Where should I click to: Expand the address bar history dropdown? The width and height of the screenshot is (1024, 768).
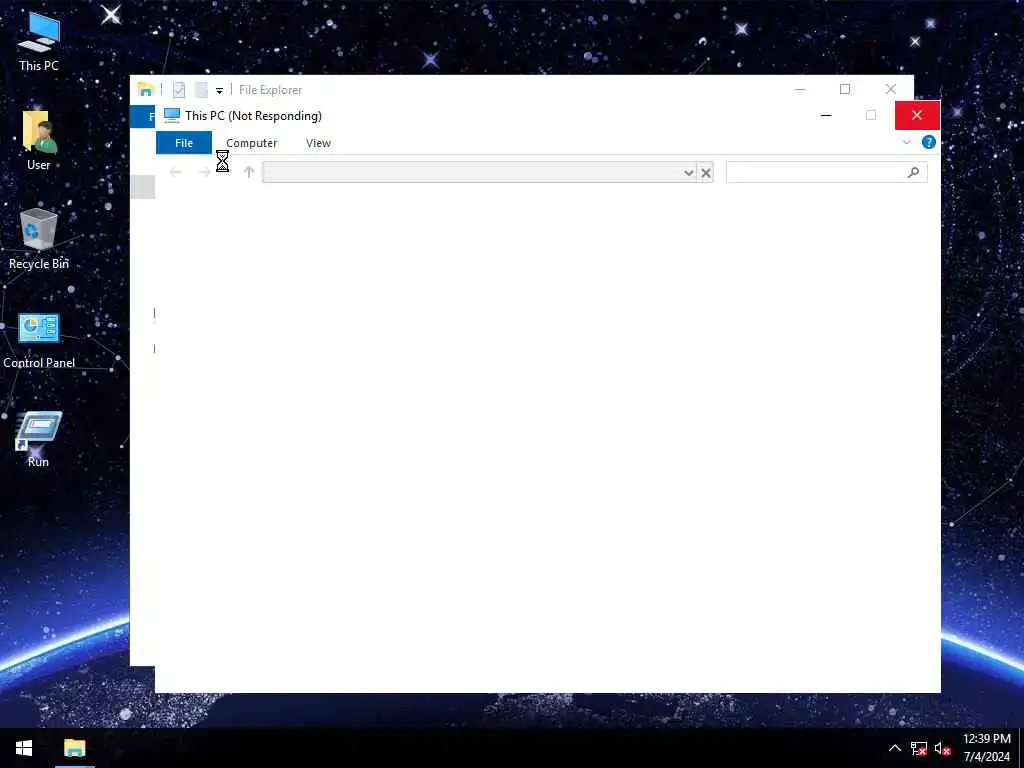coord(688,172)
